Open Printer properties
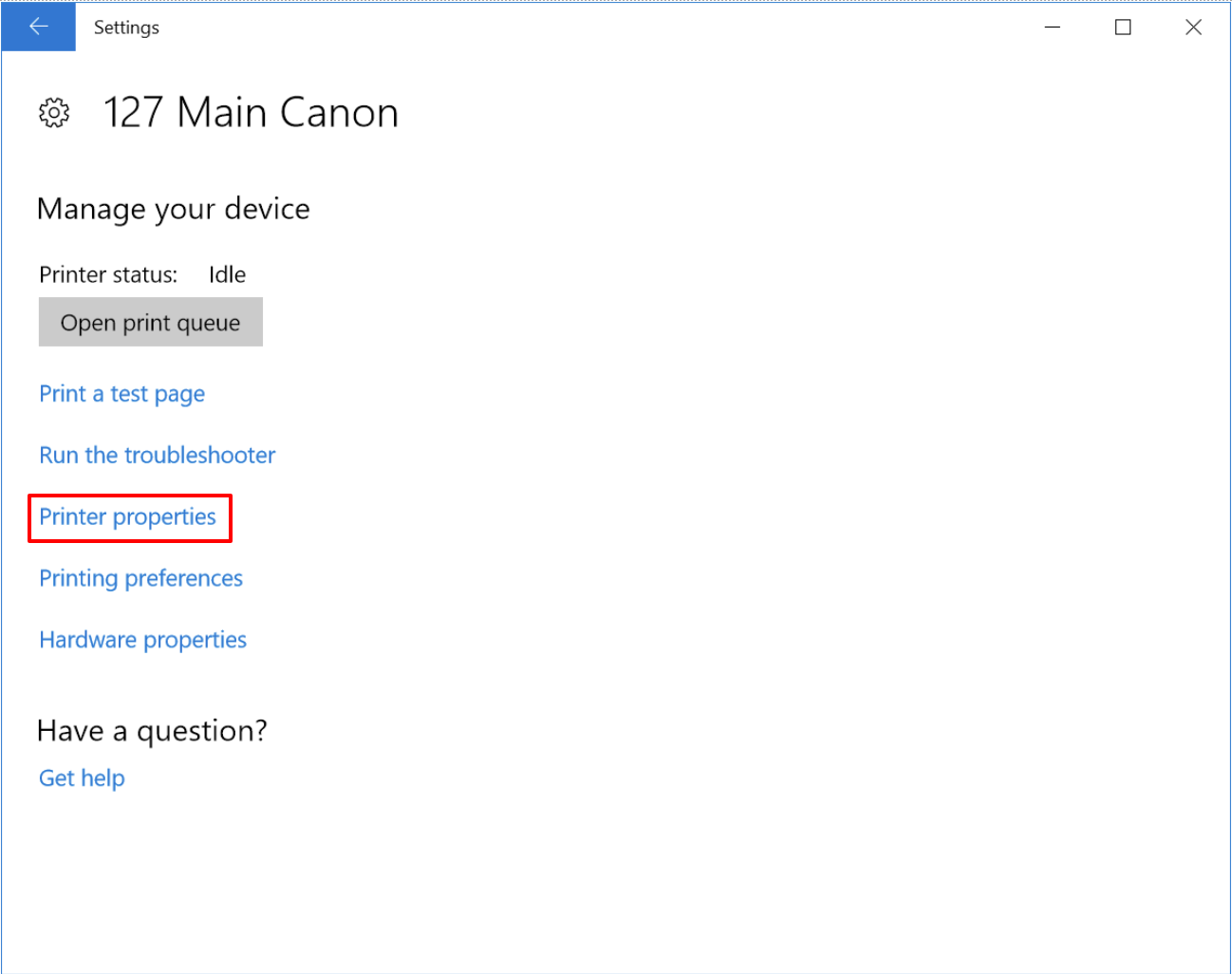The width and height of the screenshot is (1232, 974). click(x=128, y=517)
